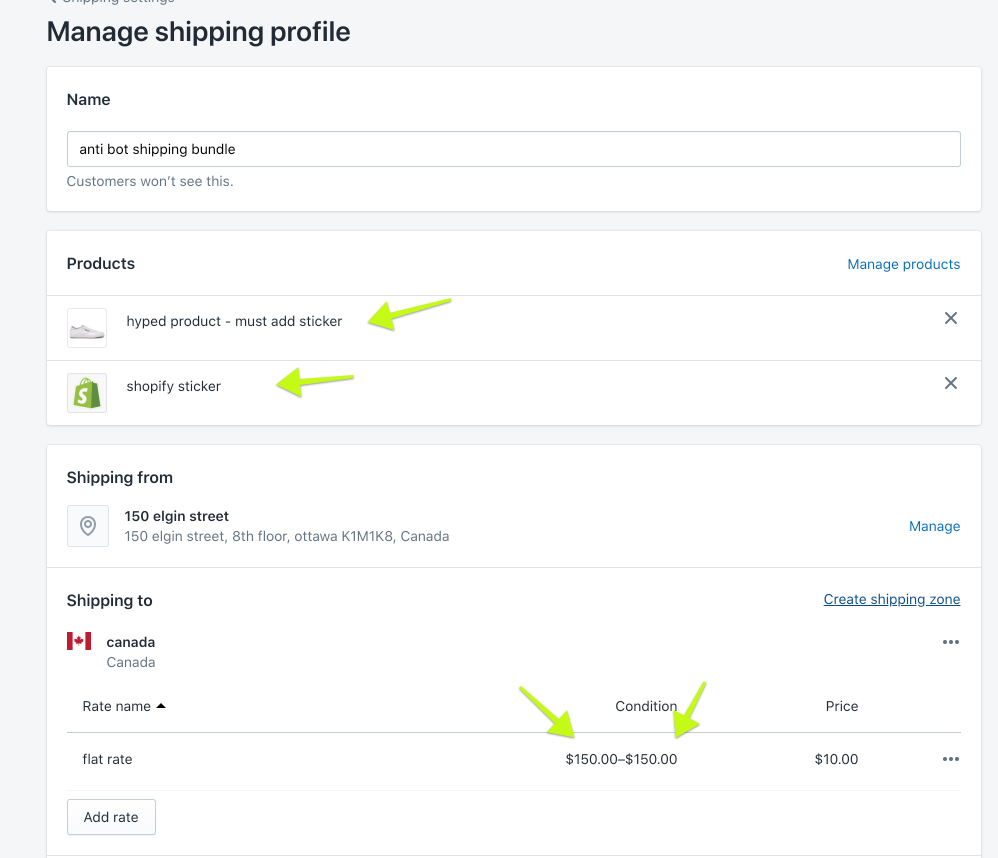This screenshot has width=998, height=858.
Task: Click the $10.00 price value
Action: point(836,759)
